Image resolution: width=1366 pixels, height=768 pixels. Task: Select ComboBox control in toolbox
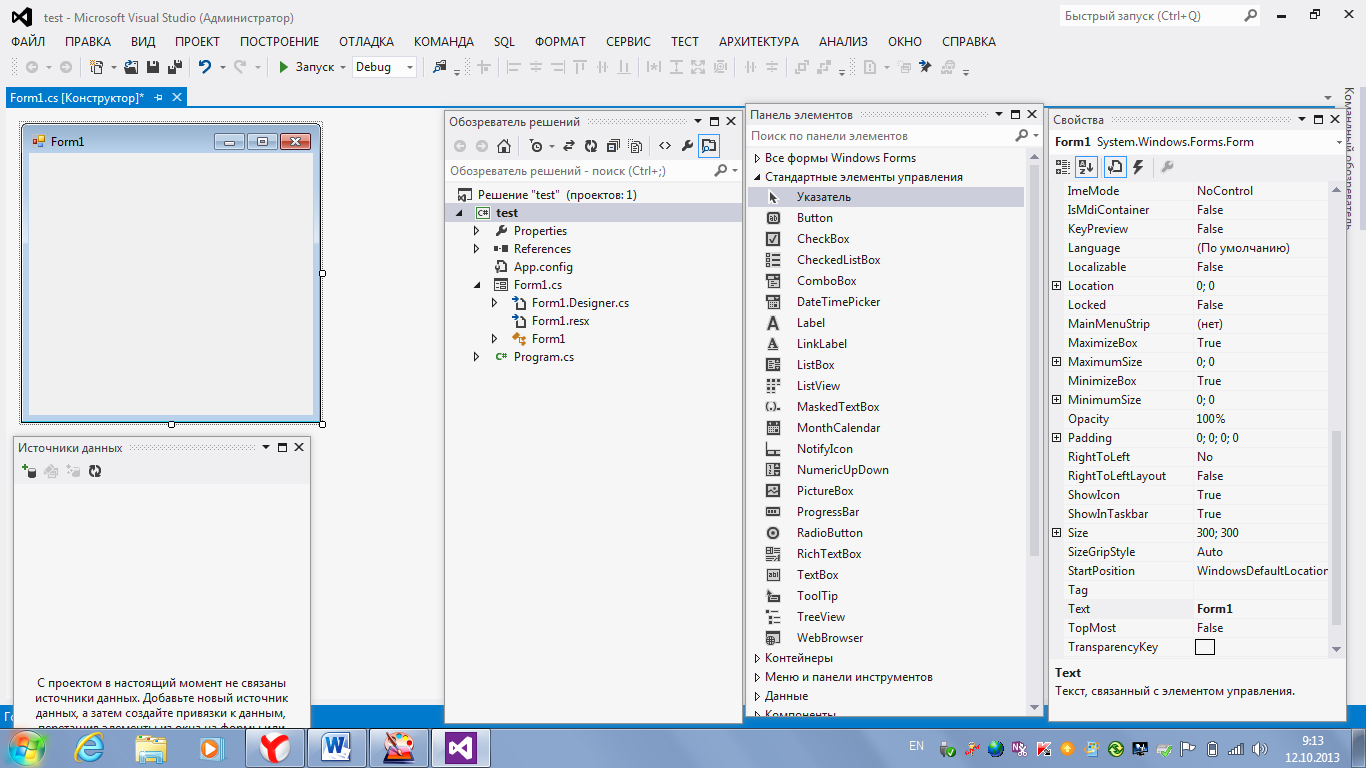click(826, 281)
